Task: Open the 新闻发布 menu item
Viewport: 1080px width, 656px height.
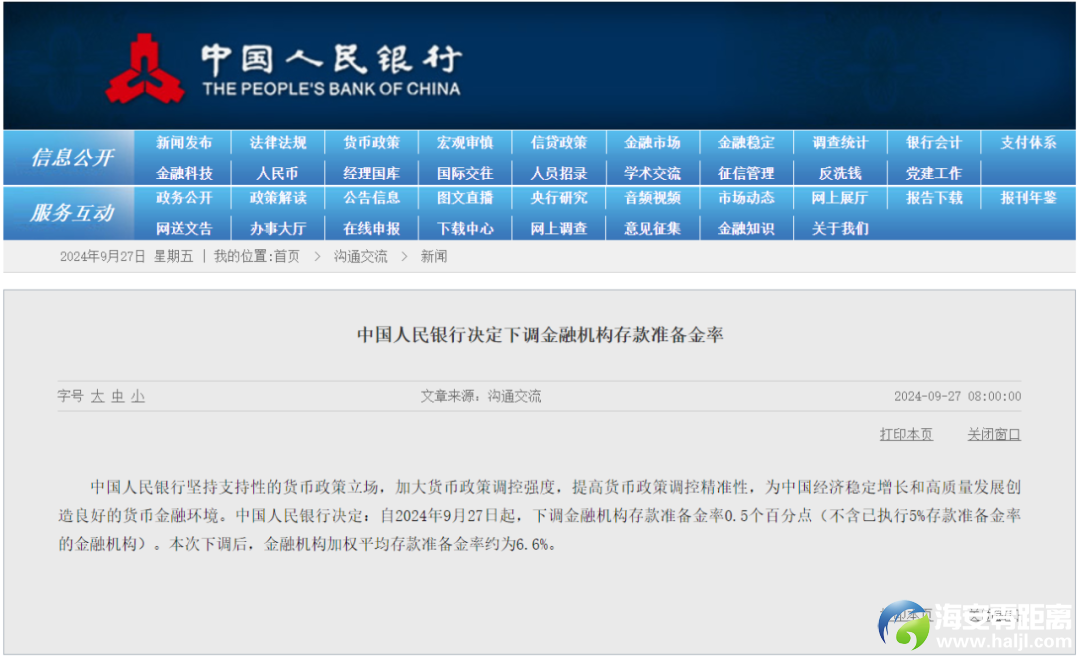Action: pyautogui.click(x=184, y=143)
